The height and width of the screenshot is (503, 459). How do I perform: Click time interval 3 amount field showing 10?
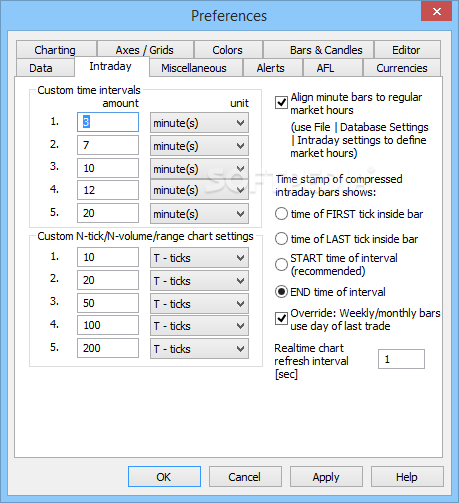[108, 168]
